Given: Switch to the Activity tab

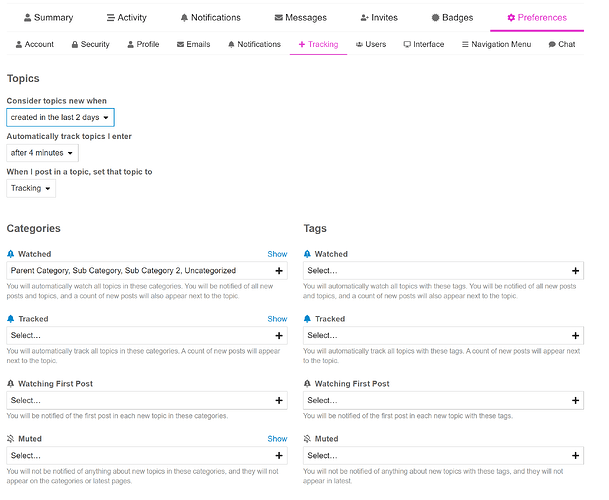Looking at the screenshot, I should point(127,17).
